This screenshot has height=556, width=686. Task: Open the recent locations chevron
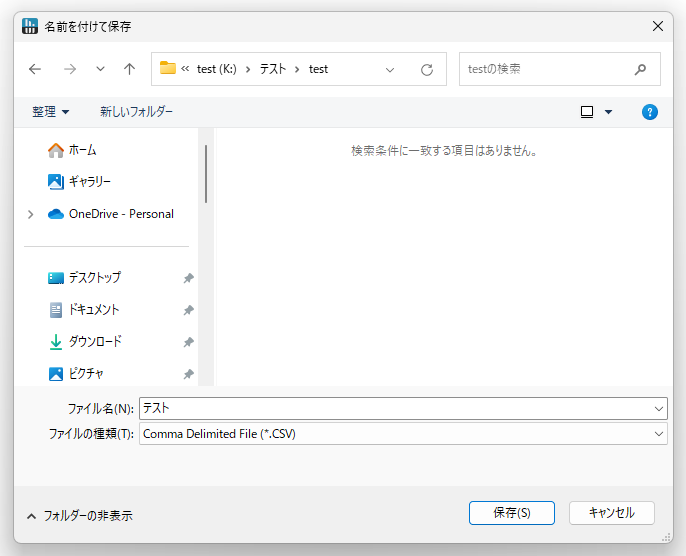100,69
